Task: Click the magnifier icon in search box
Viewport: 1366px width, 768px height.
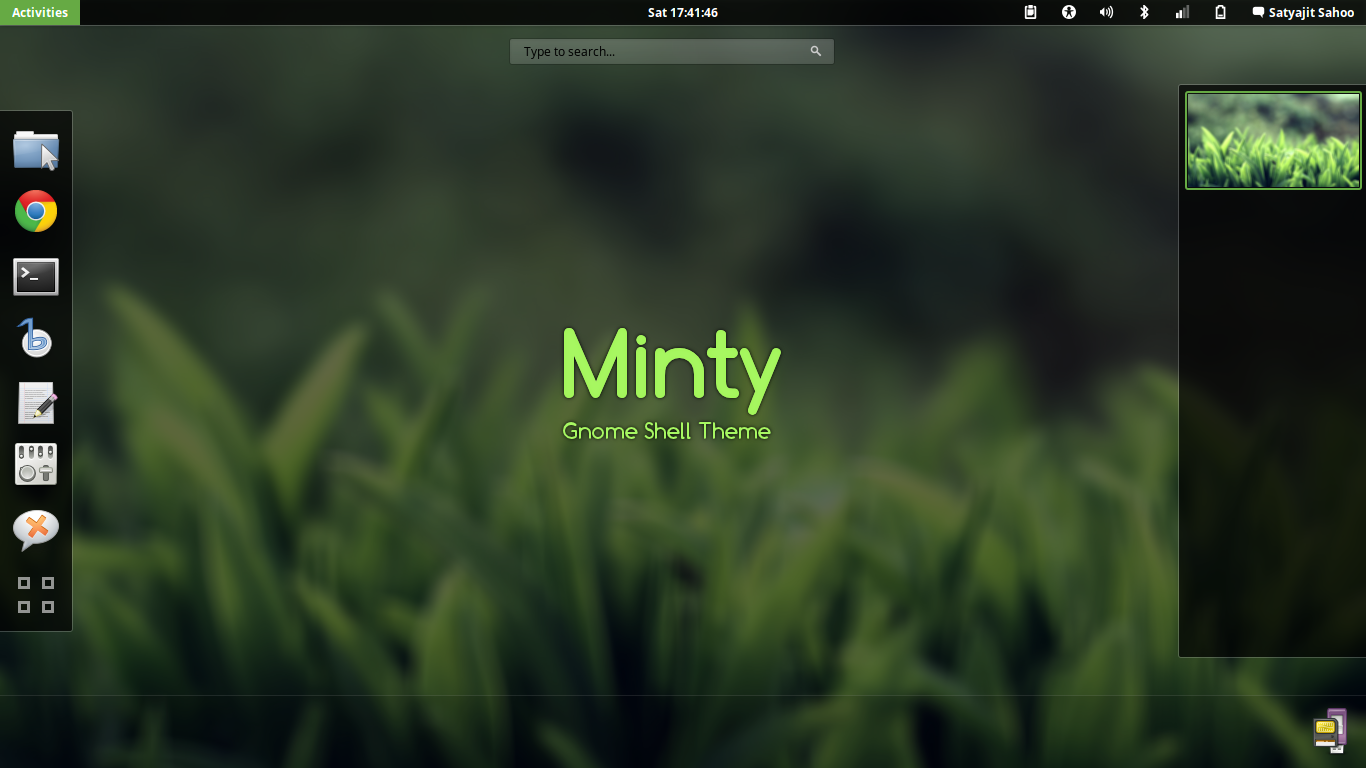Action: [x=816, y=51]
